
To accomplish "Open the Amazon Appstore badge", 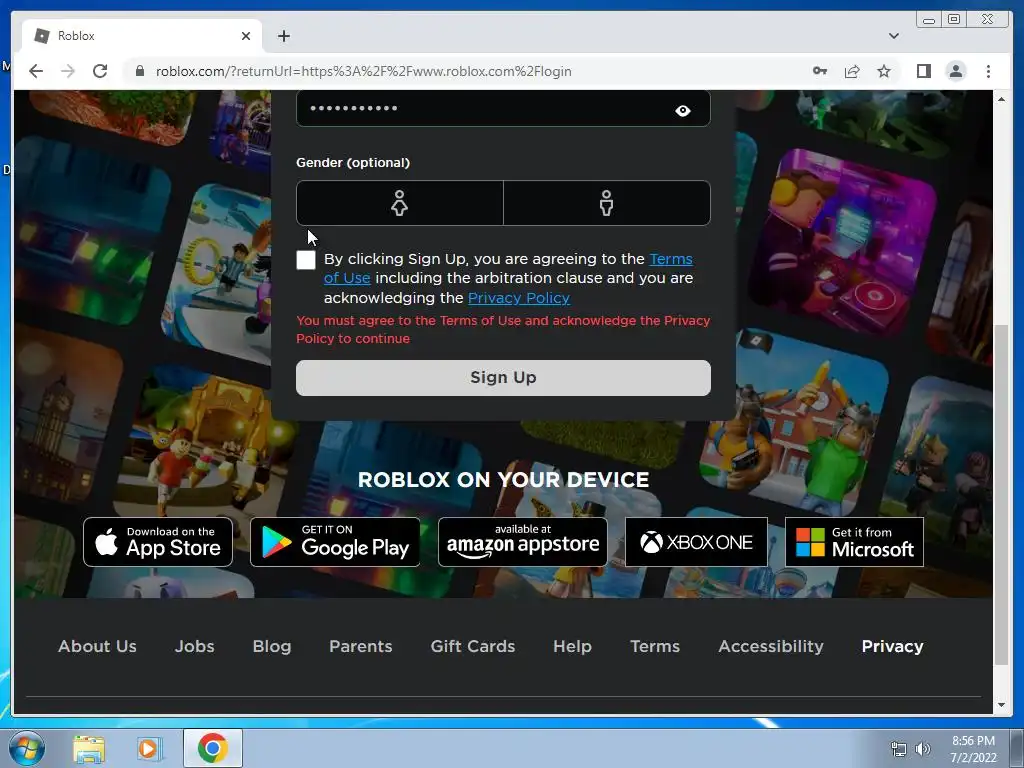I will pos(522,542).
